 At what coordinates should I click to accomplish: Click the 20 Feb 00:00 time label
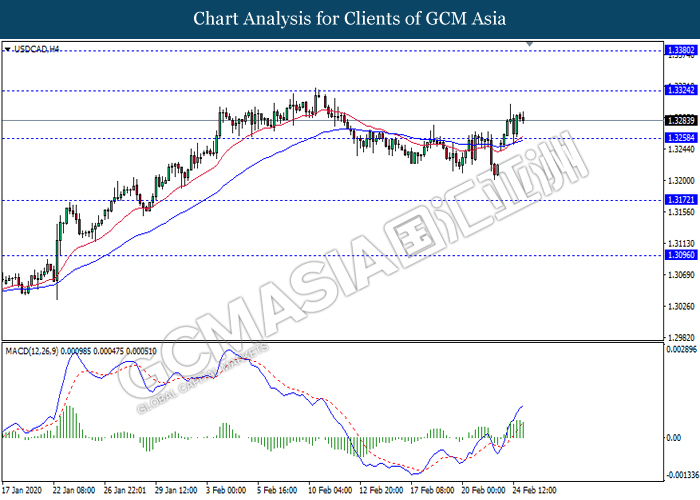483,490
